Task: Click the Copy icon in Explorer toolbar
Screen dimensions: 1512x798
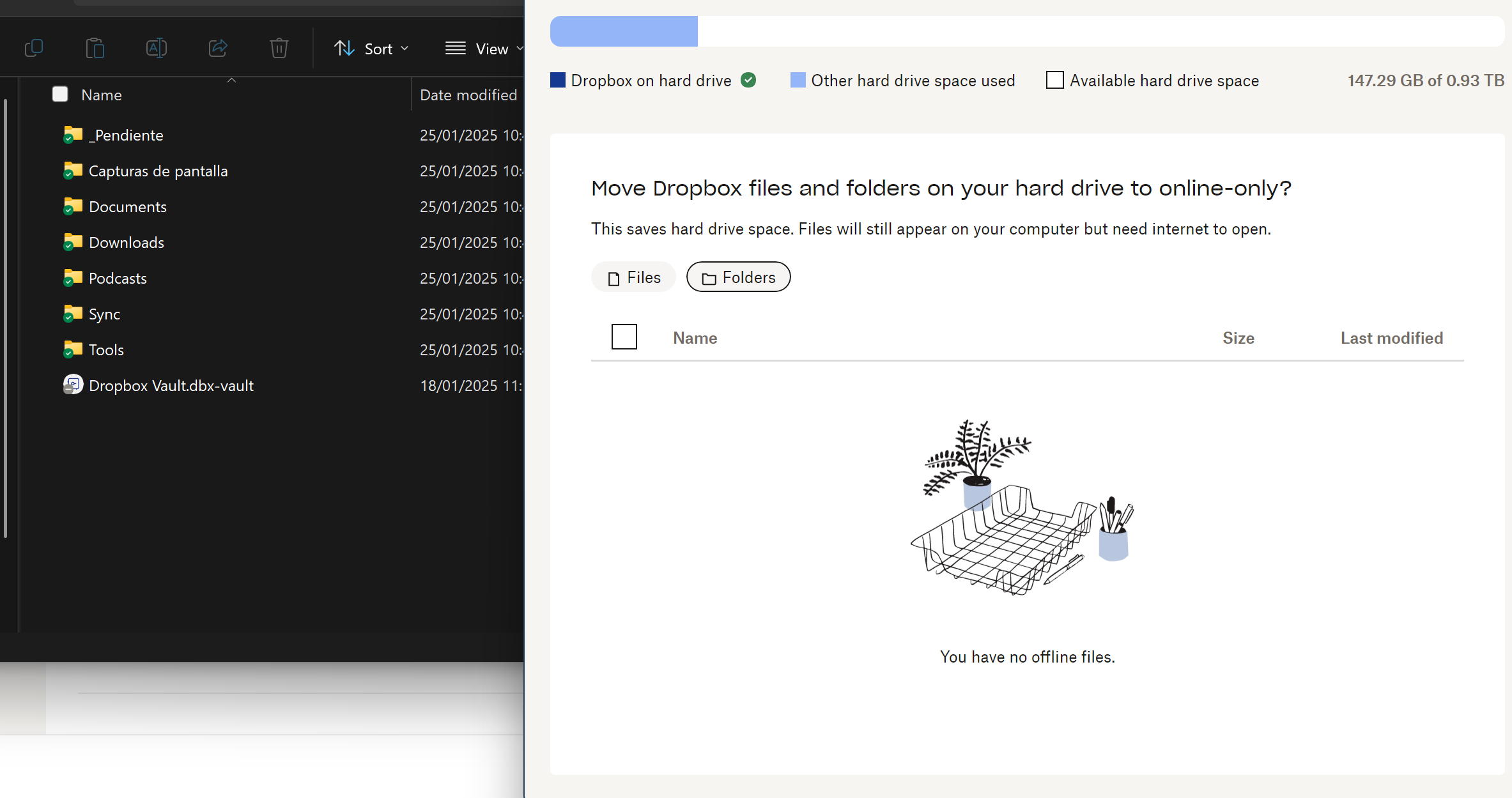Action: pyautogui.click(x=34, y=49)
